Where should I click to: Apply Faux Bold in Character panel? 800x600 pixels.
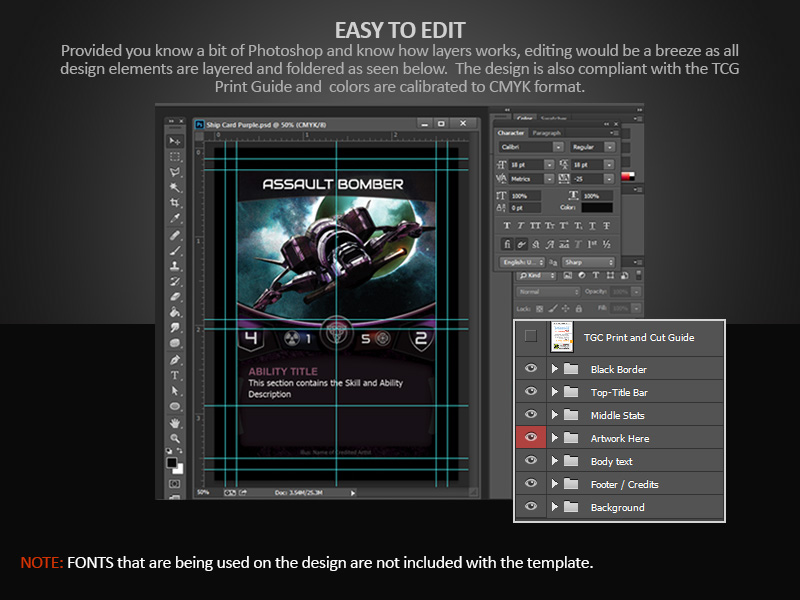[507, 226]
